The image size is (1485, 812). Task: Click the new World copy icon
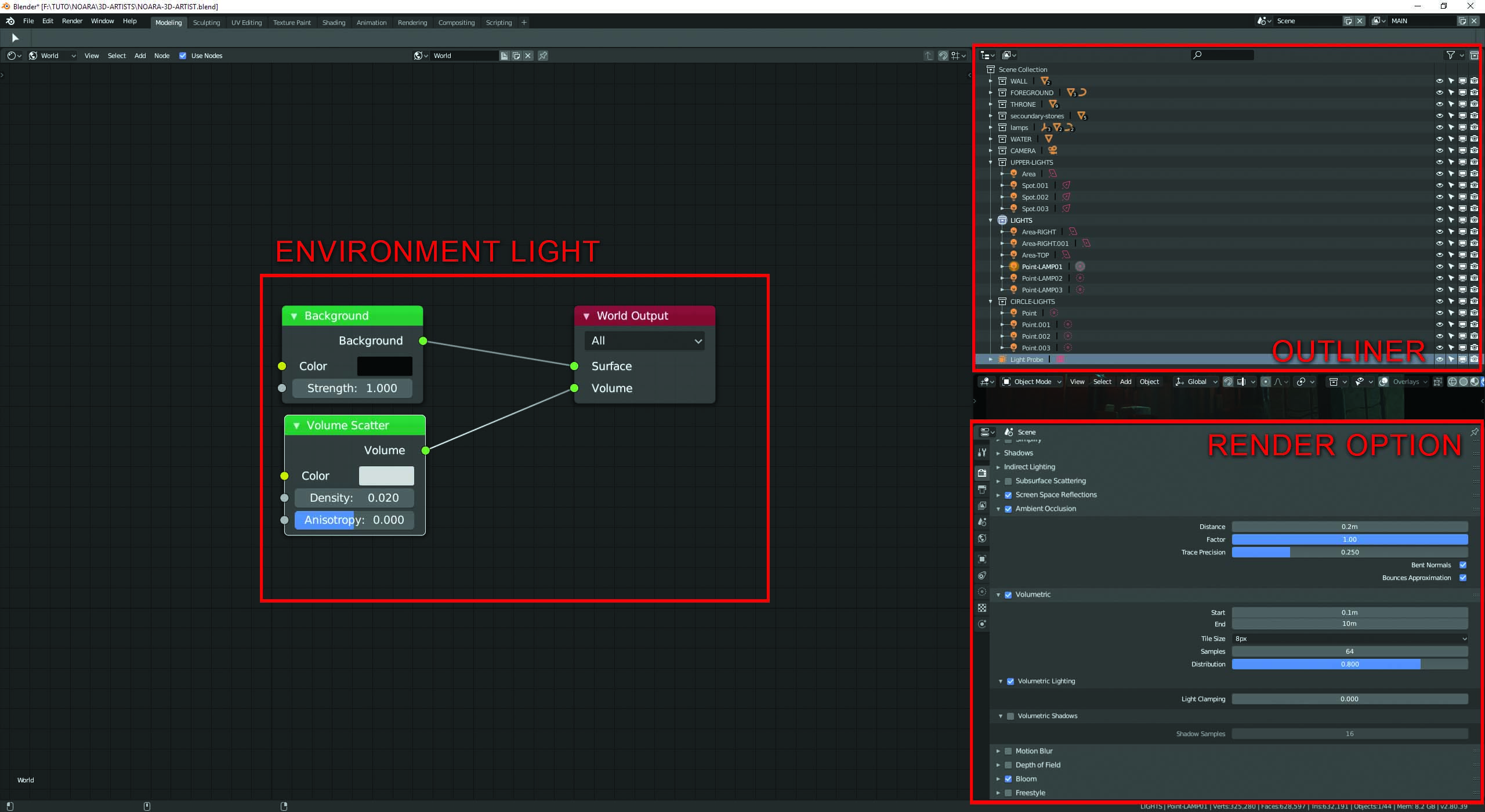516,56
